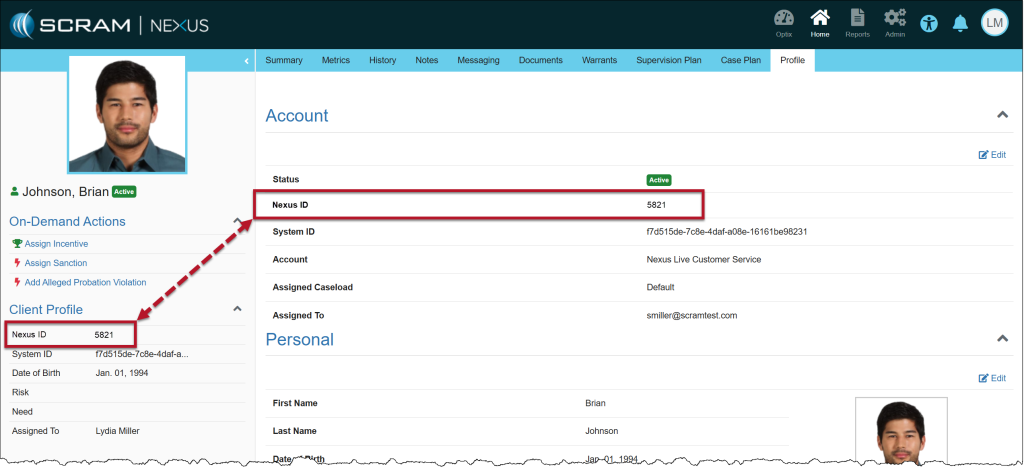Image resolution: width=1024 pixels, height=471 pixels.
Task: Click Add Alleged Probation Violation link
Action: coord(85,282)
